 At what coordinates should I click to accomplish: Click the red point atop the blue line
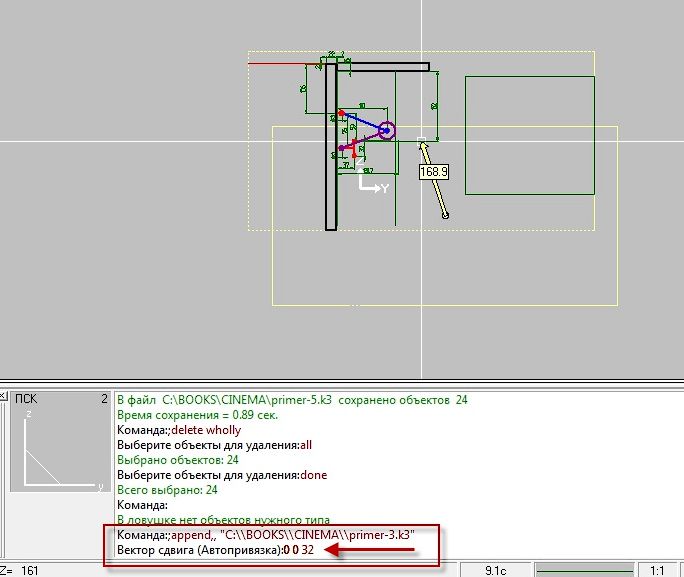[342, 113]
